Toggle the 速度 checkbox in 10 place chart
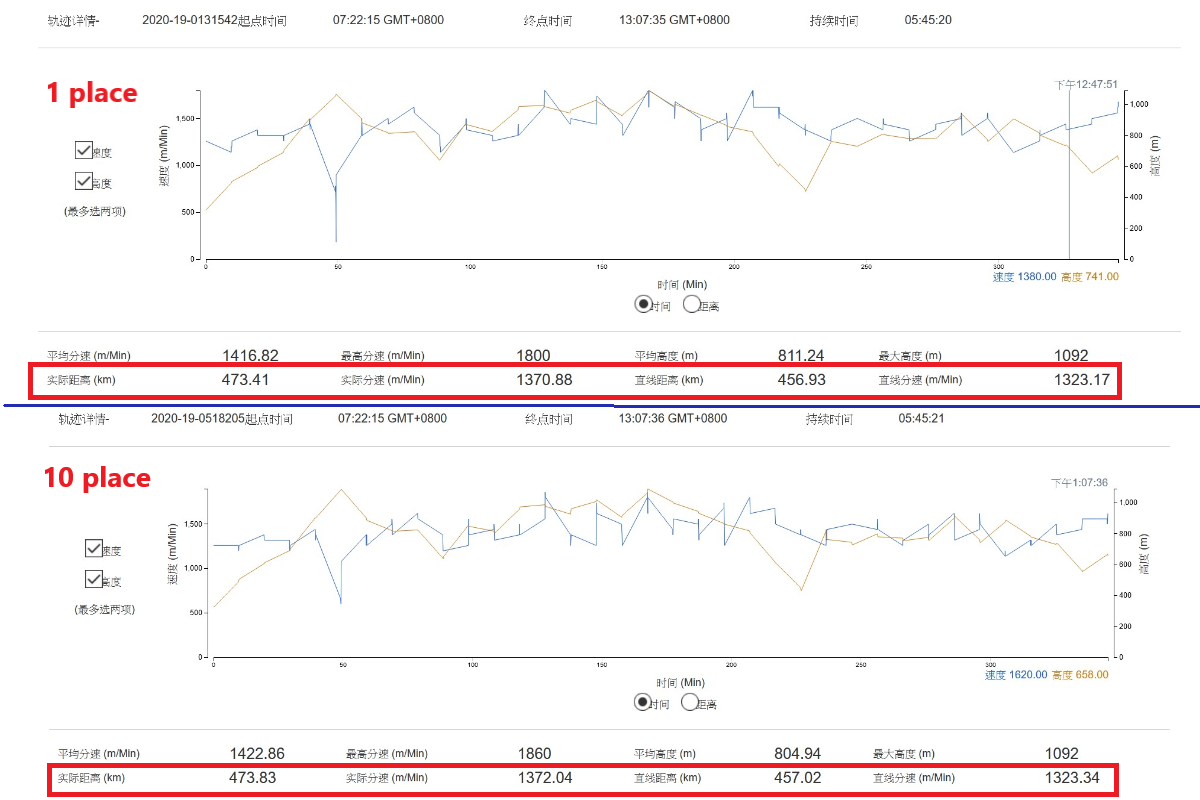This screenshot has width=1200, height=800. coord(93,548)
